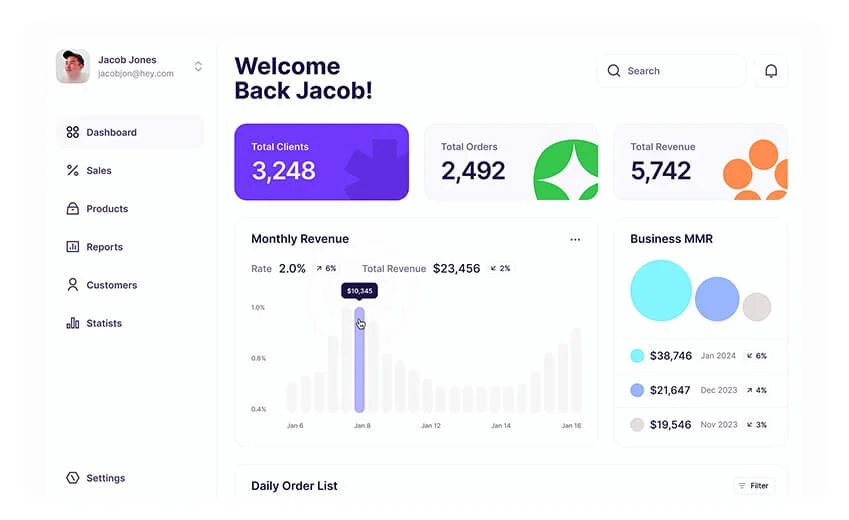The width and height of the screenshot is (849, 520).
Task: Go to the Reports menu item
Action: point(104,247)
